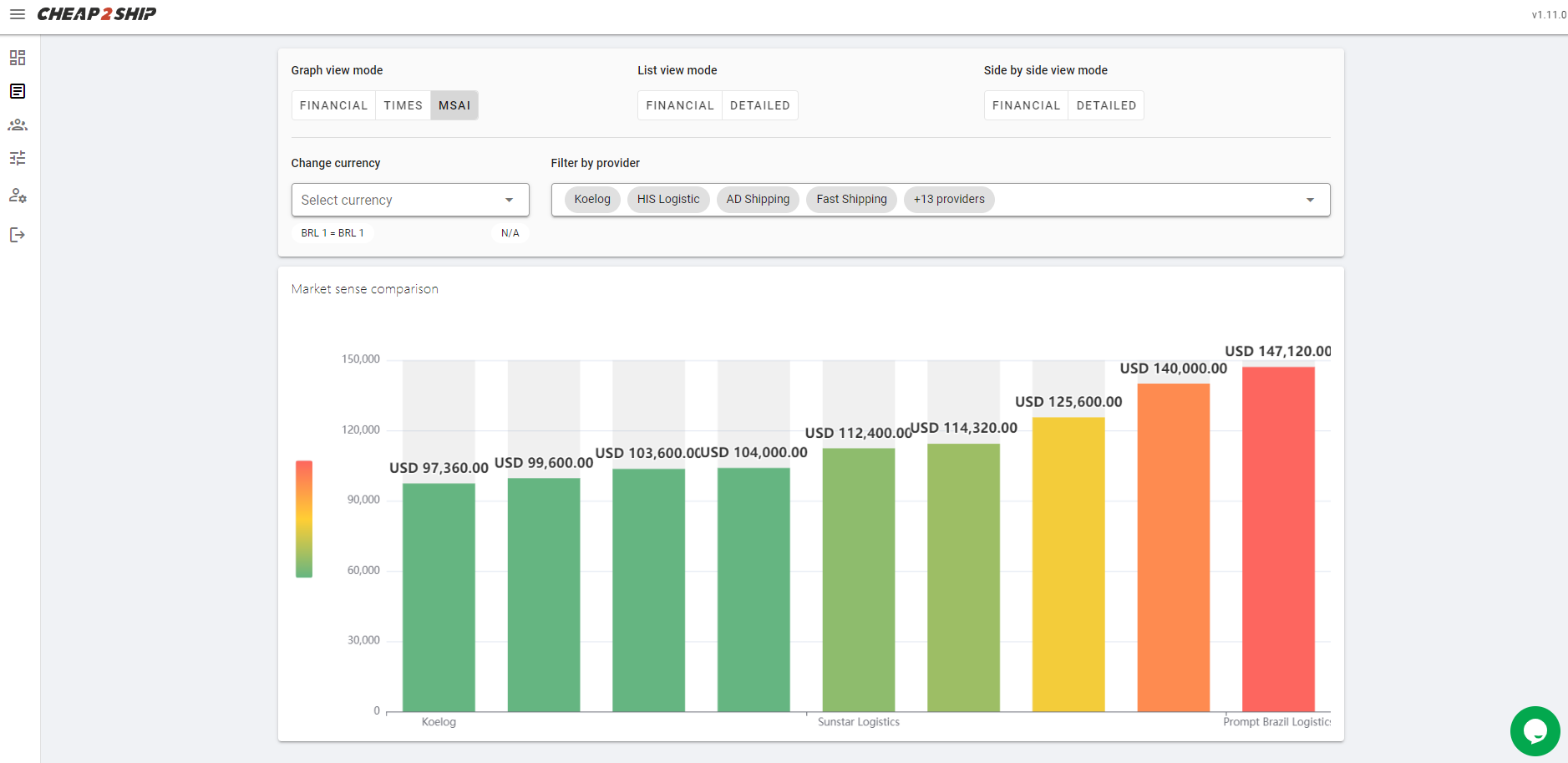Viewport: 1568px width, 763px height.
Task: Open the Select currency dropdown
Action: (410, 200)
